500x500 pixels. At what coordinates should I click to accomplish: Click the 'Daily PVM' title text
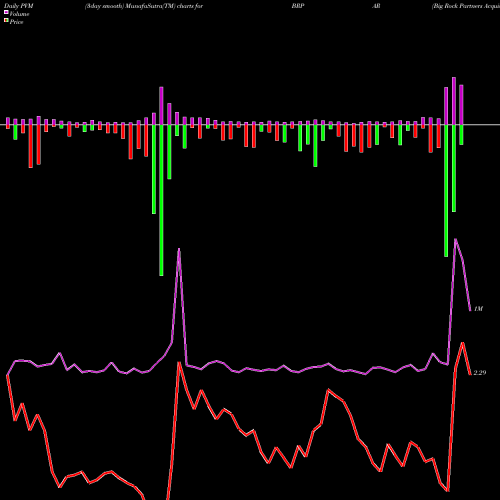(19, 6)
